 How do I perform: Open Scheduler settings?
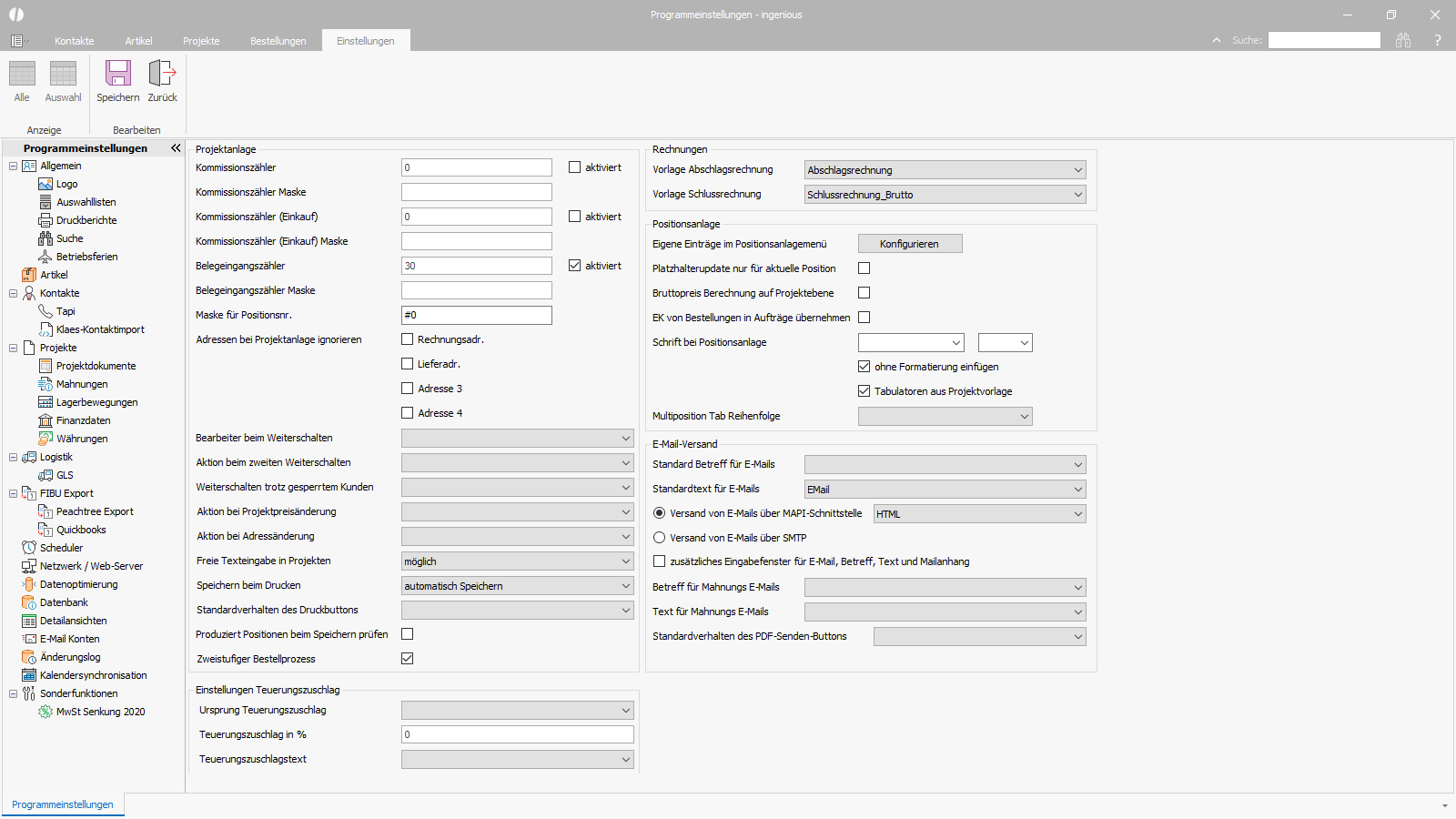point(61,548)
